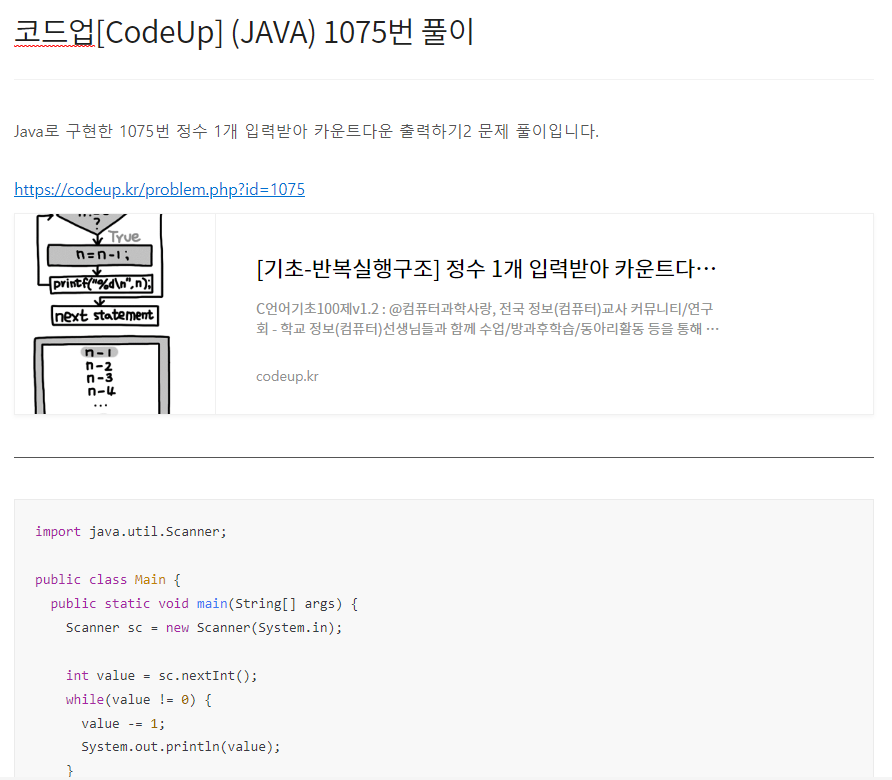Click the code line public class Main
The image size is (892, 780).
[108, 580]
